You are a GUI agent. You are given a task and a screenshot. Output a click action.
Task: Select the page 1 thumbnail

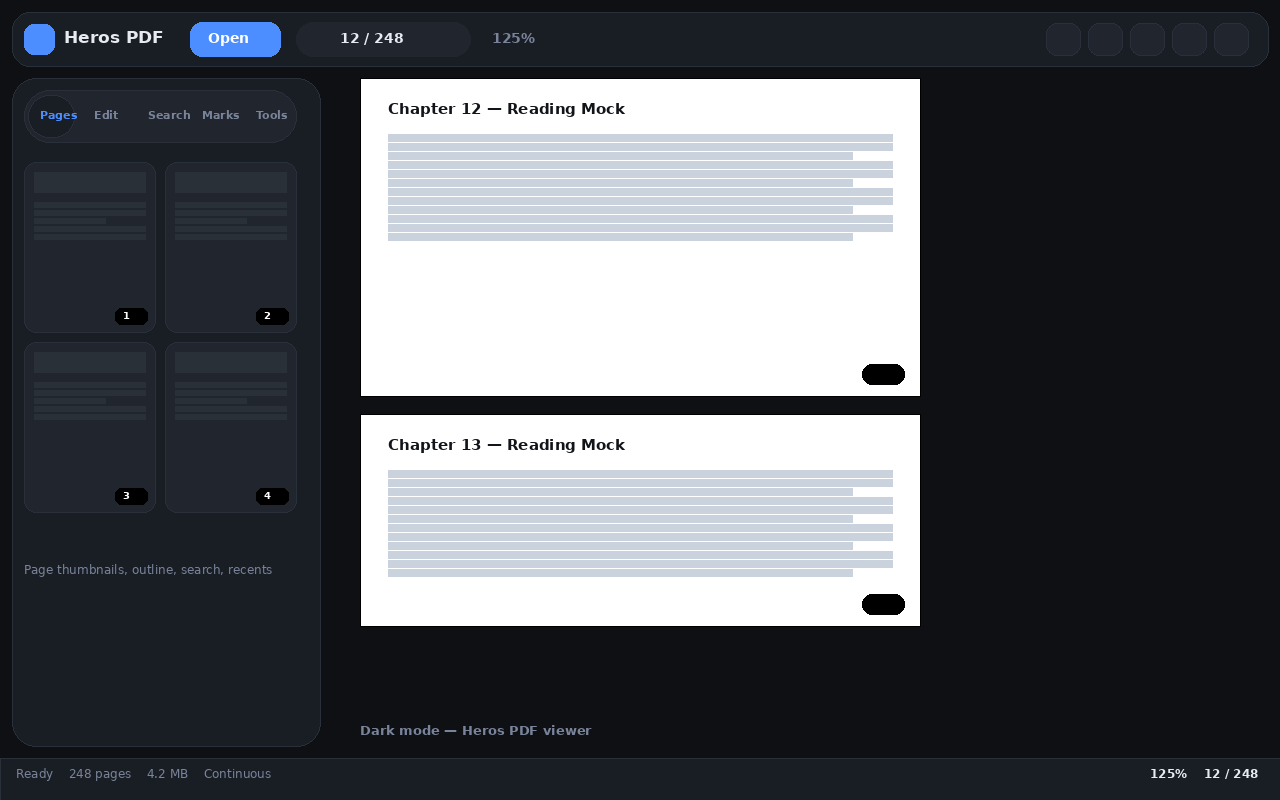pos(90,247)
